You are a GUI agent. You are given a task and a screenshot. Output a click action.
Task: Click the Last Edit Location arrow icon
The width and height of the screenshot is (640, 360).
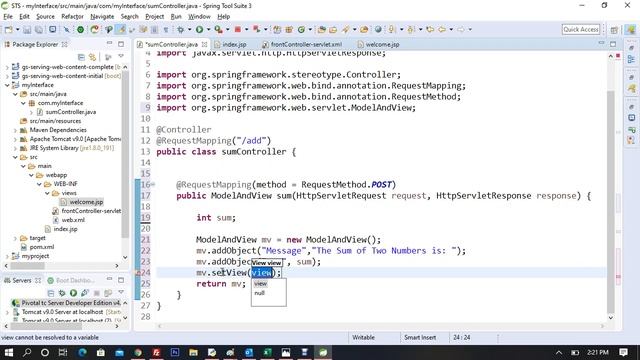click(430, 29)
